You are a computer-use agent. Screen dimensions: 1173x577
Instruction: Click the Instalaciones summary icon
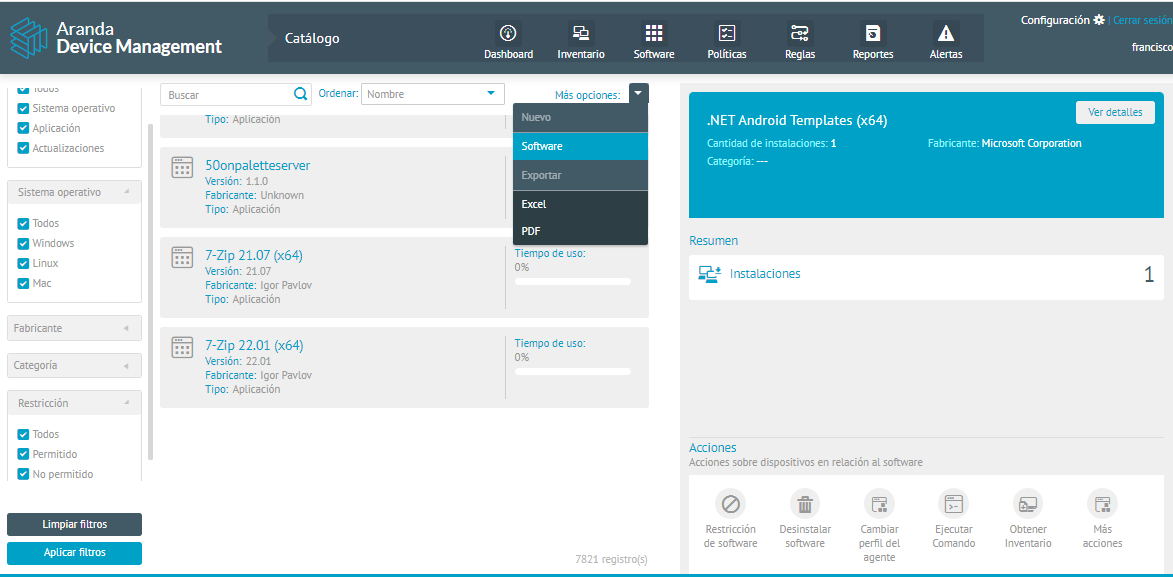click(708, 274)
